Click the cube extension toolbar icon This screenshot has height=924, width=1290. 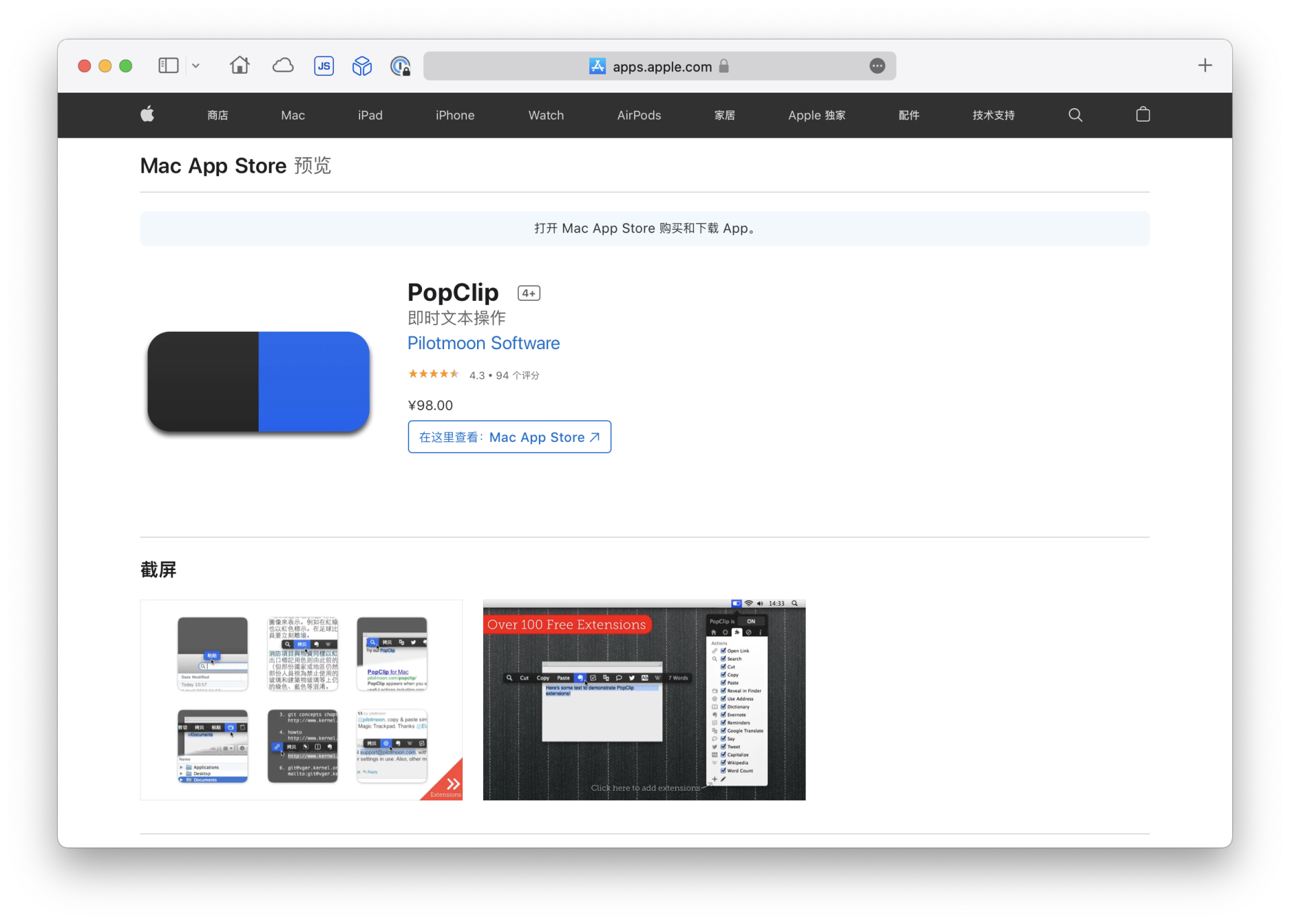click(x=362, y=66)
